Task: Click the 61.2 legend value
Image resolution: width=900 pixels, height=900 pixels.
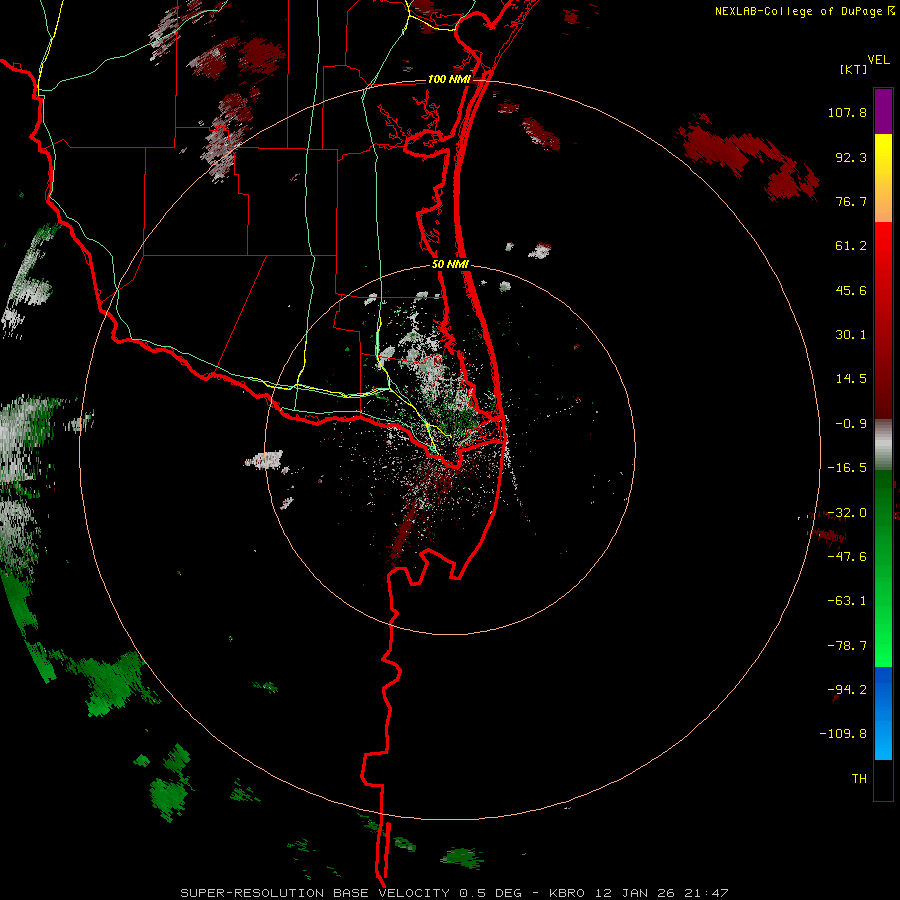Action: 851,246
